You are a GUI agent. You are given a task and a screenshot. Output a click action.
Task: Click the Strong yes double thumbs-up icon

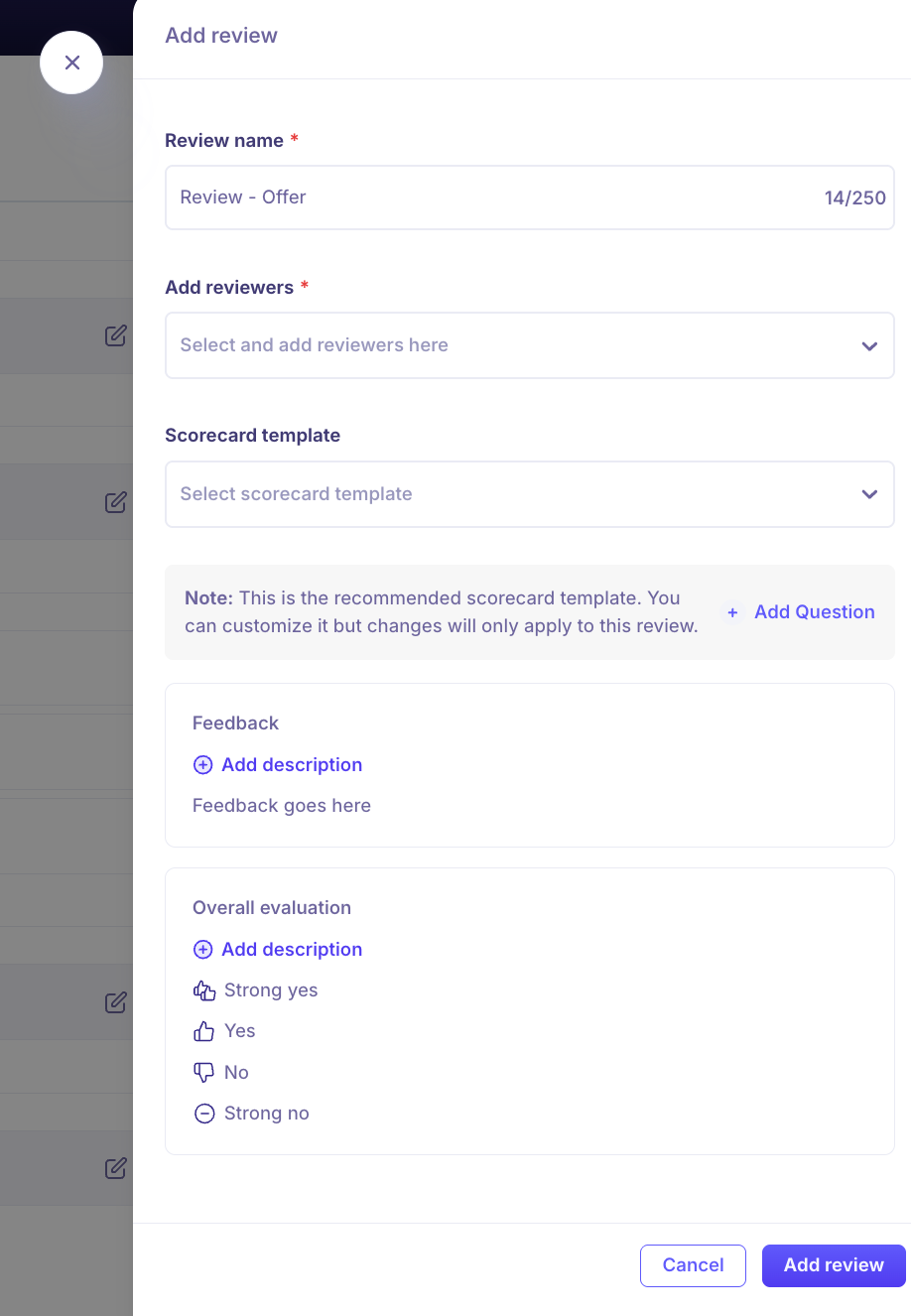coord(204,990)
